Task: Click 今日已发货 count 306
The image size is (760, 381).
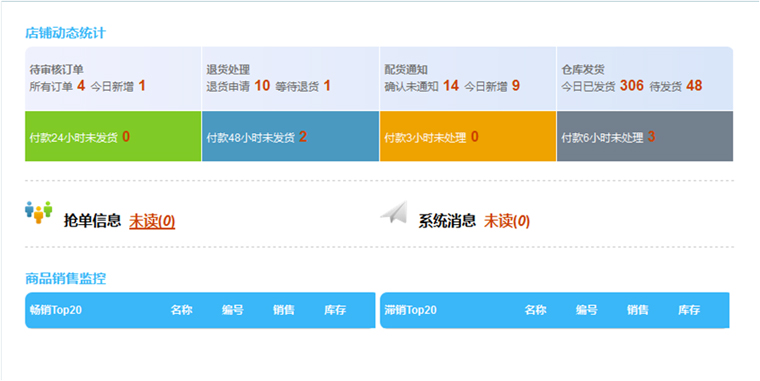Action: [632, 86]
